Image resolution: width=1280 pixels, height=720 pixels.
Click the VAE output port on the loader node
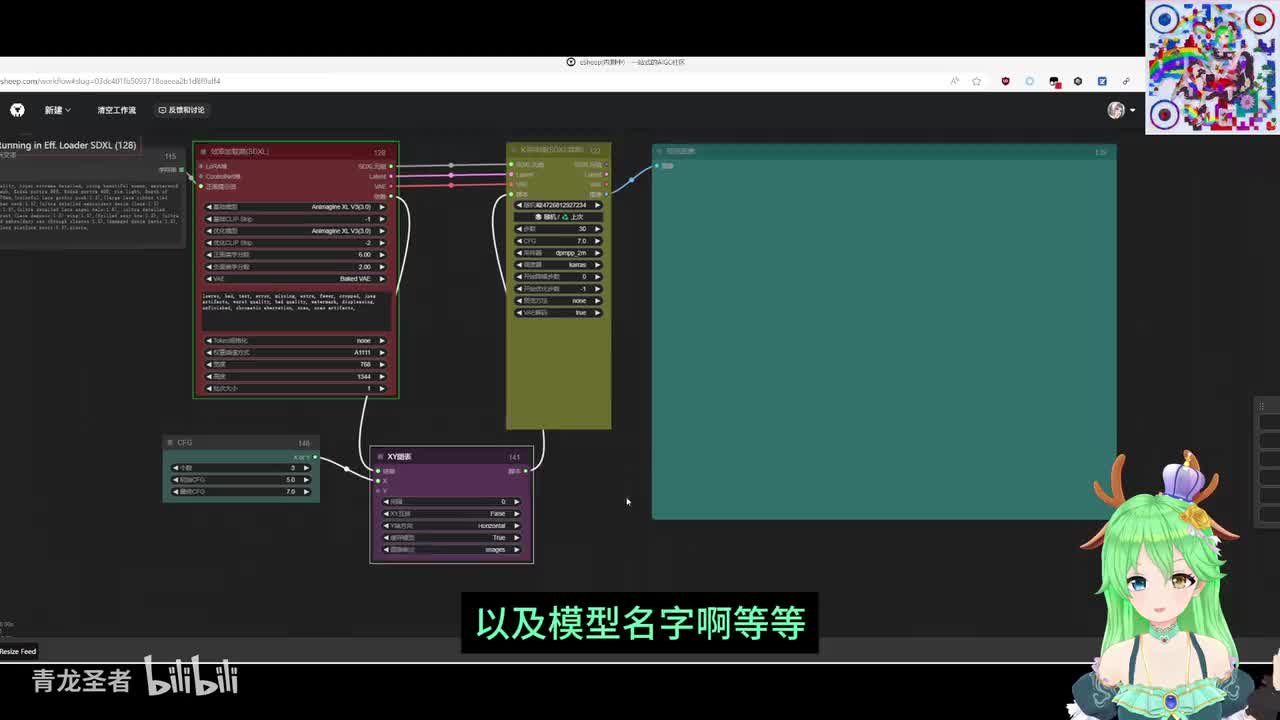tap(391, 186)
